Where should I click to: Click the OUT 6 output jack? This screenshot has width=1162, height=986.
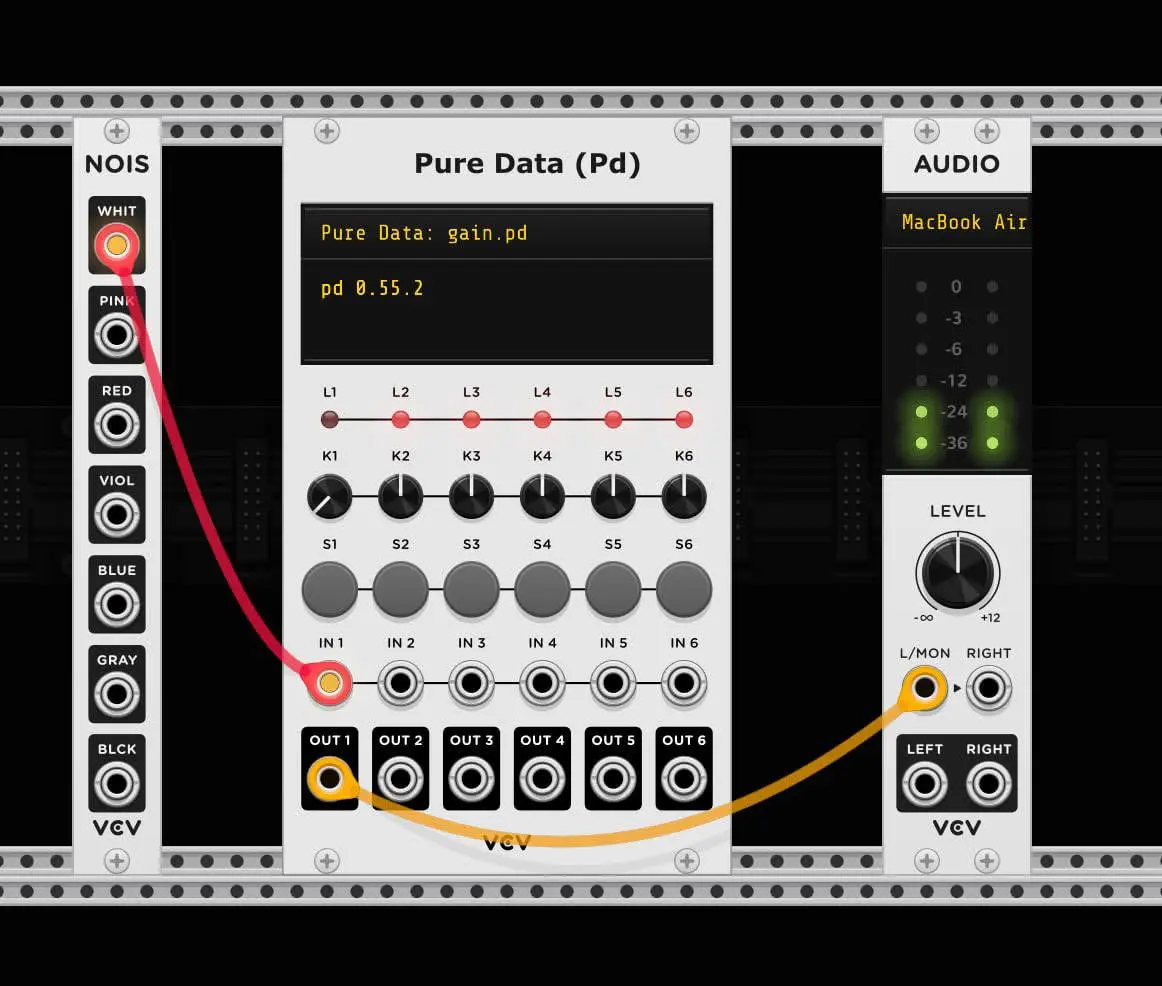(x=683, y=779)
